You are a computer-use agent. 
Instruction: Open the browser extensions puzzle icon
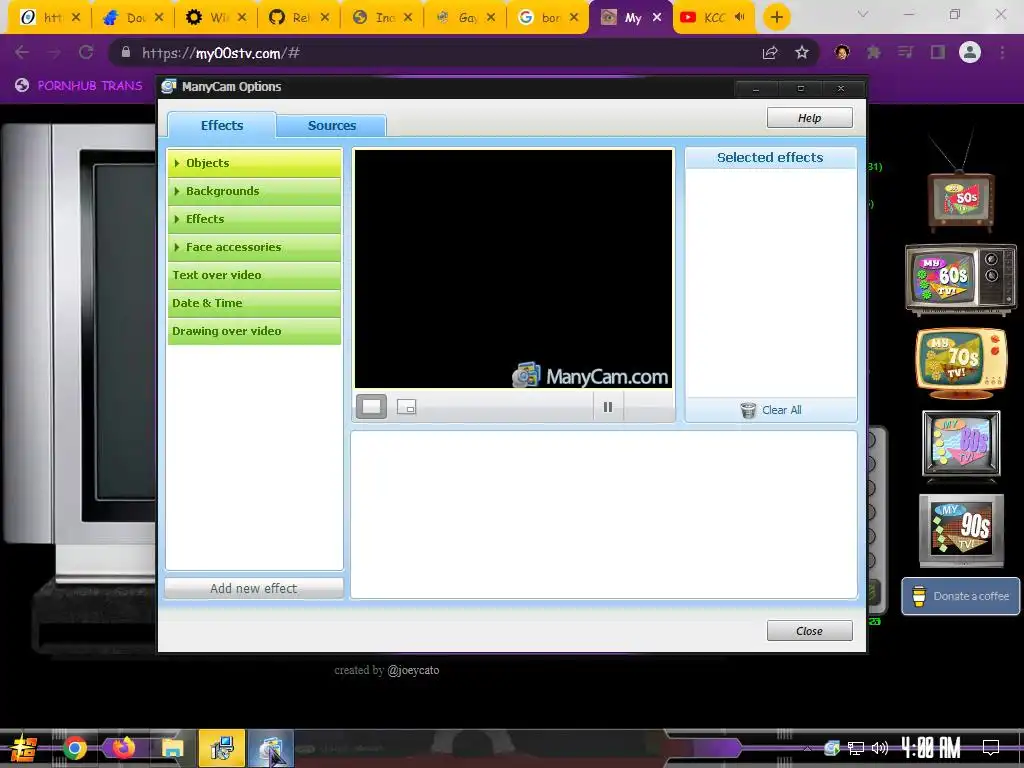coord(874,52)
